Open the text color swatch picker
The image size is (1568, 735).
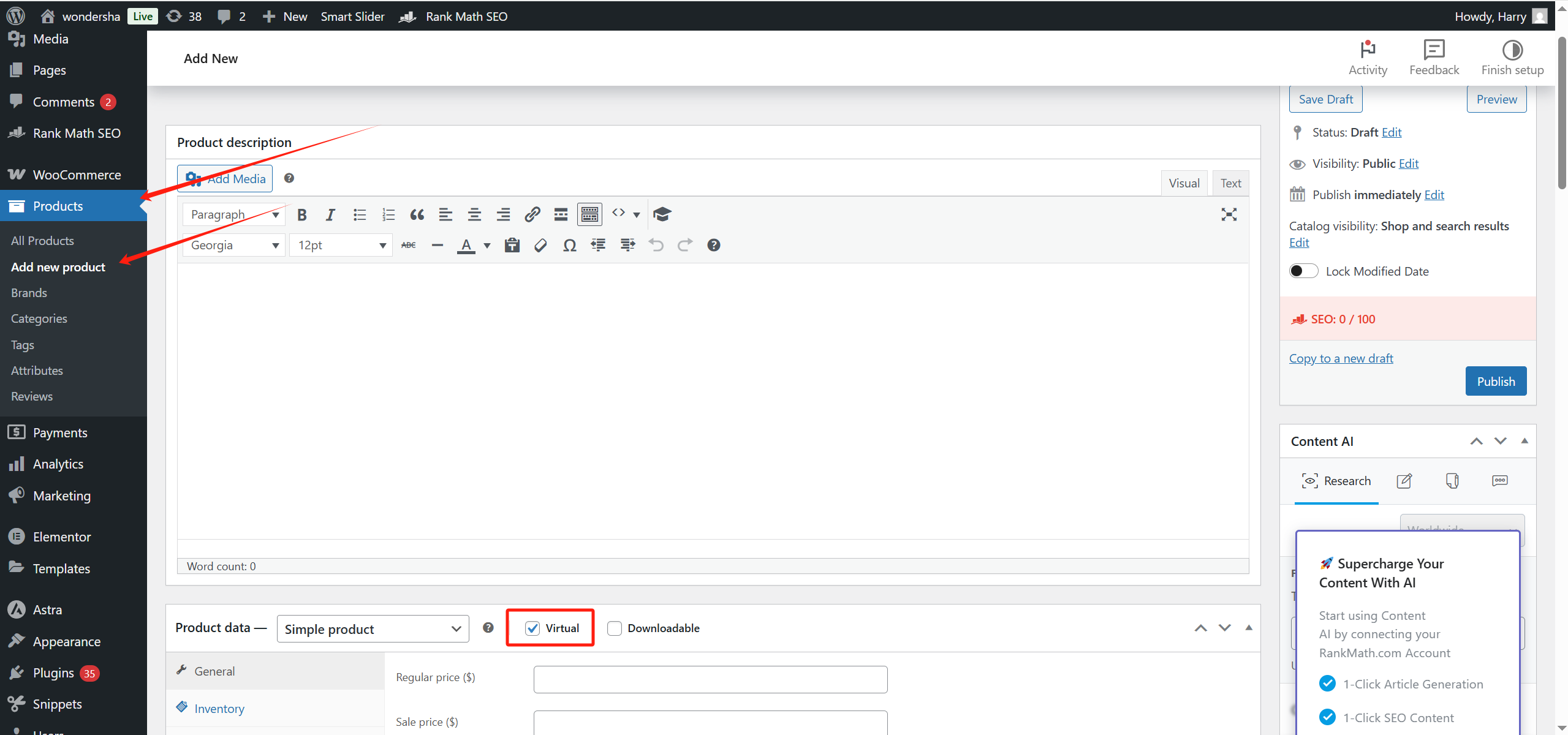486,245
